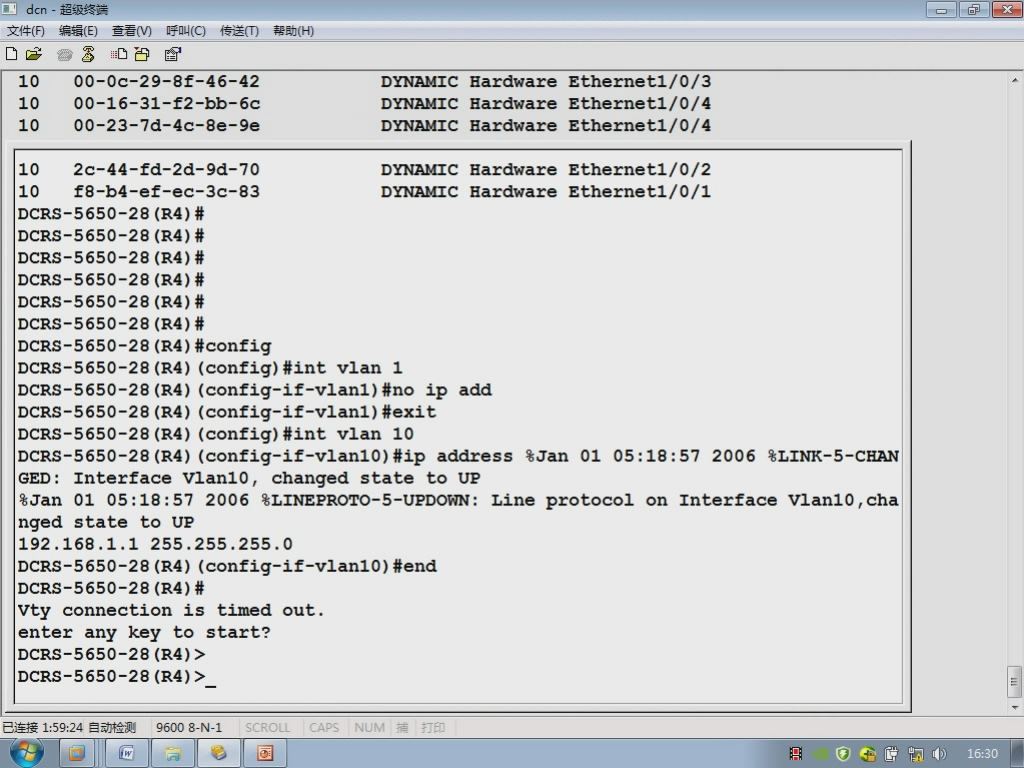Click the volume speaker tray icon
1024x768 pixels.
(x=940, y=754)
